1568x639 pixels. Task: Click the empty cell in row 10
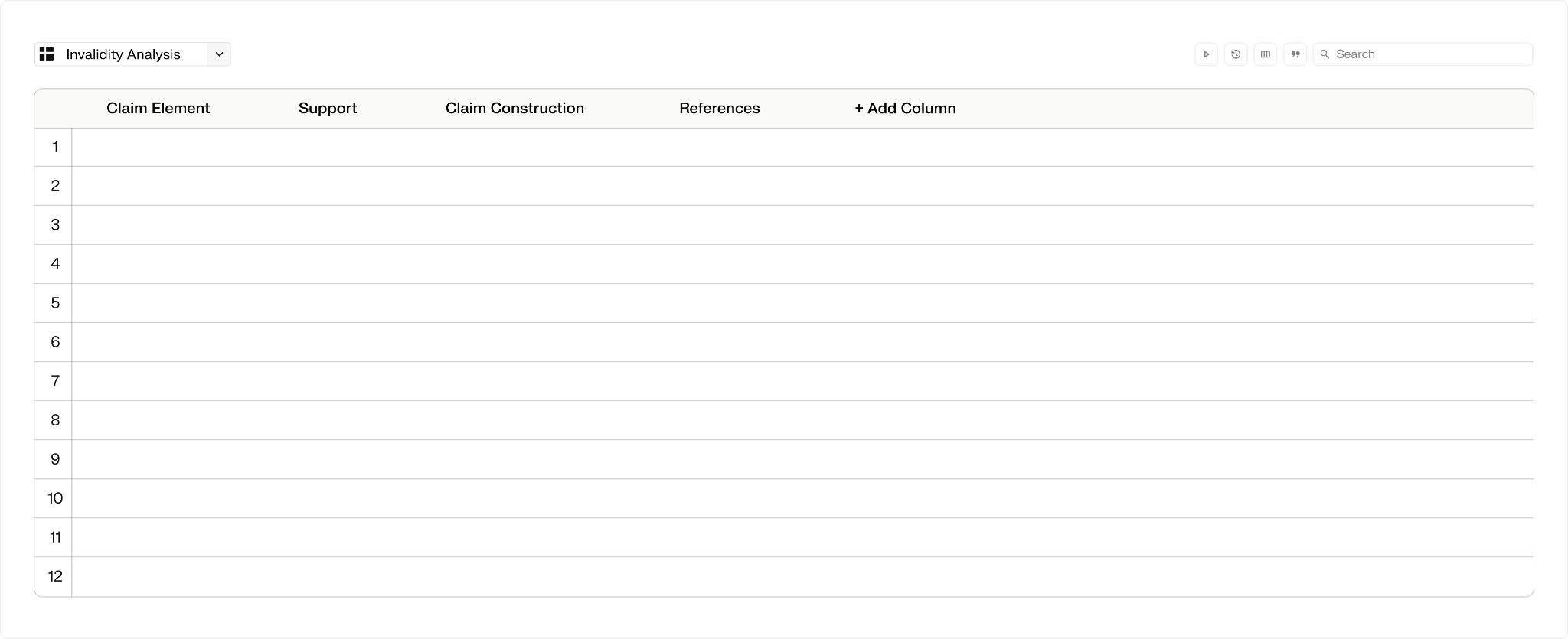[x=802, y=498]
